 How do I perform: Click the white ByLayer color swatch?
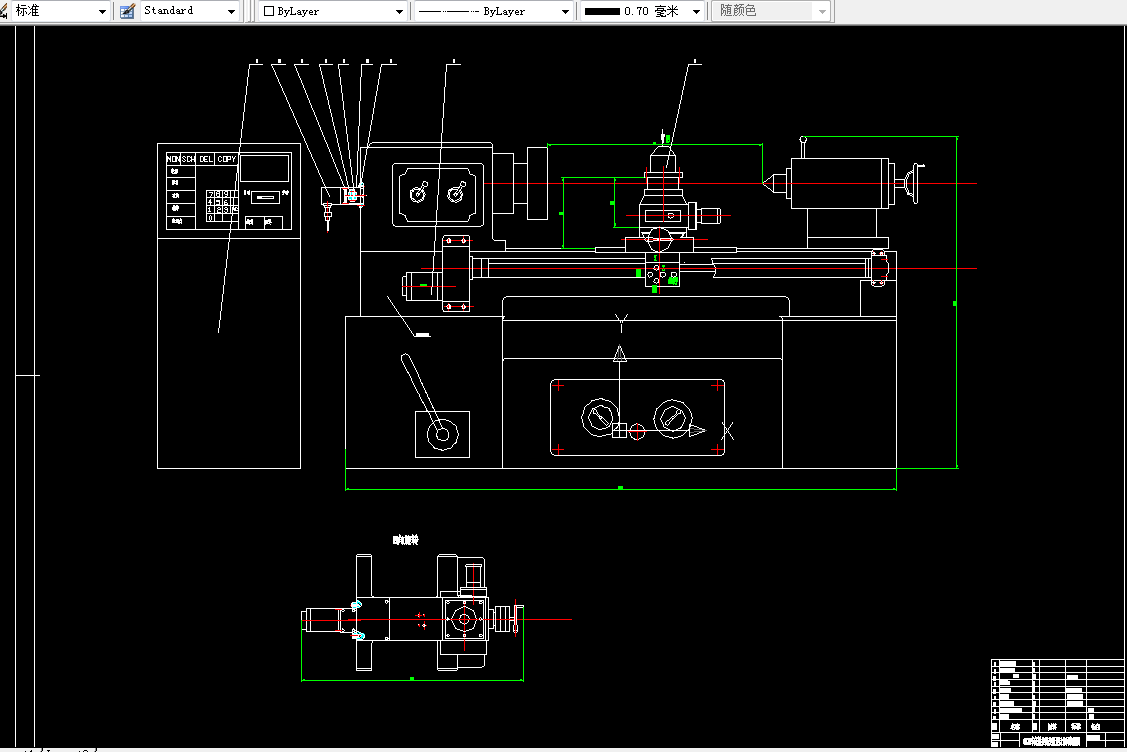point(269,12)
